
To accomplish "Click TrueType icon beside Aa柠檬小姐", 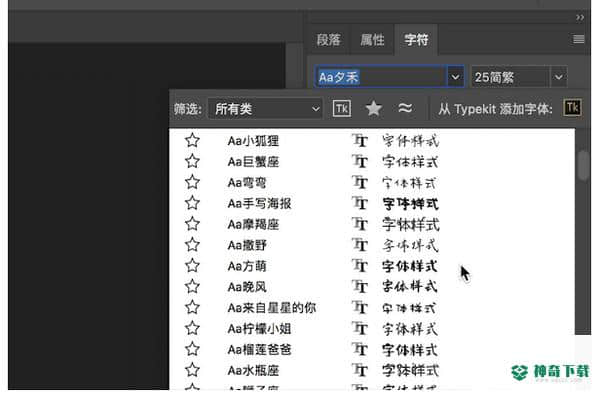I will coord(360,328).
